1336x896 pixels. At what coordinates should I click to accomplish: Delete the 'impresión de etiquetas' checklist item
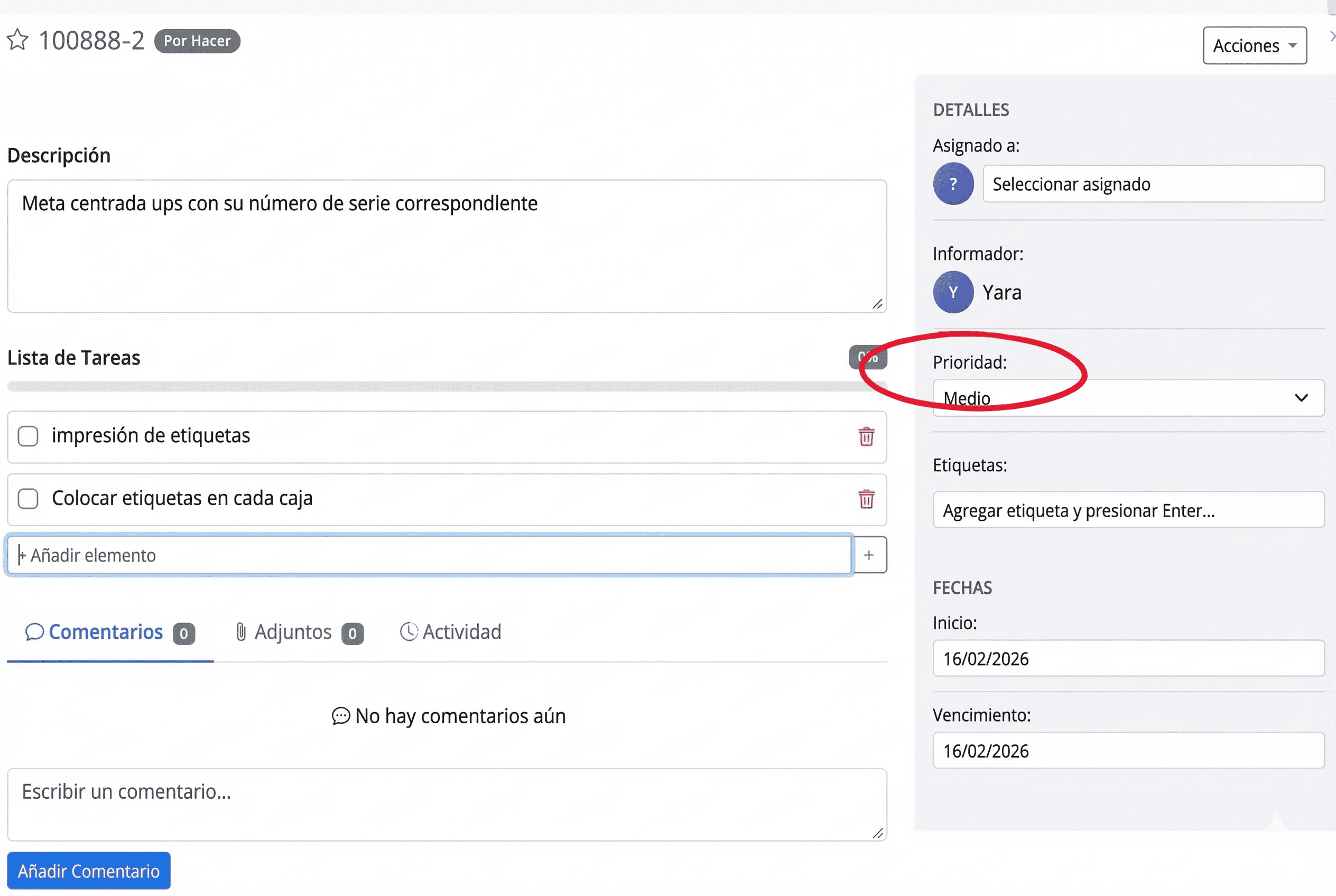click(866, 436)
